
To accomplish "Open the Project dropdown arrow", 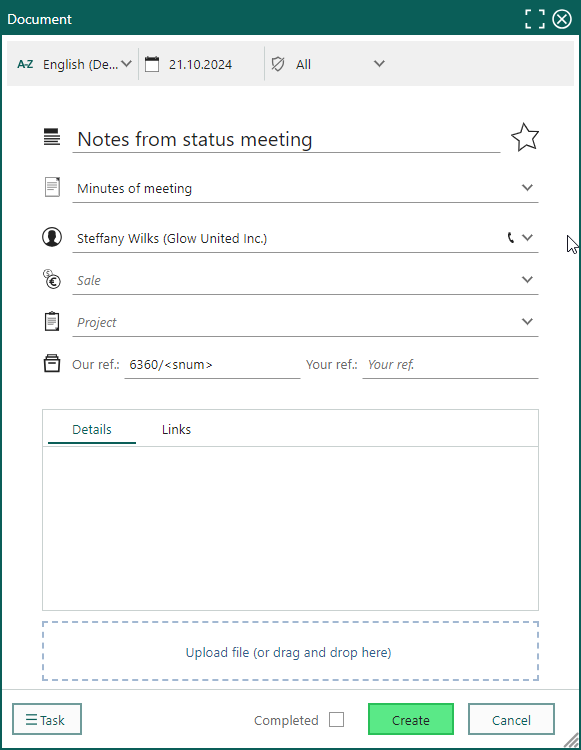I will [527, 321].
